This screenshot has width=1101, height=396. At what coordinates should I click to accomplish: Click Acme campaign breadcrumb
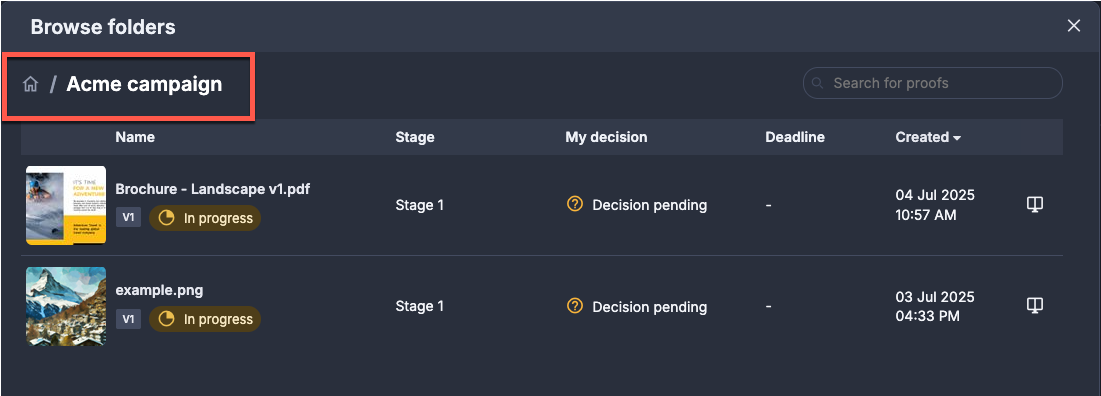(x=144, y=84)
